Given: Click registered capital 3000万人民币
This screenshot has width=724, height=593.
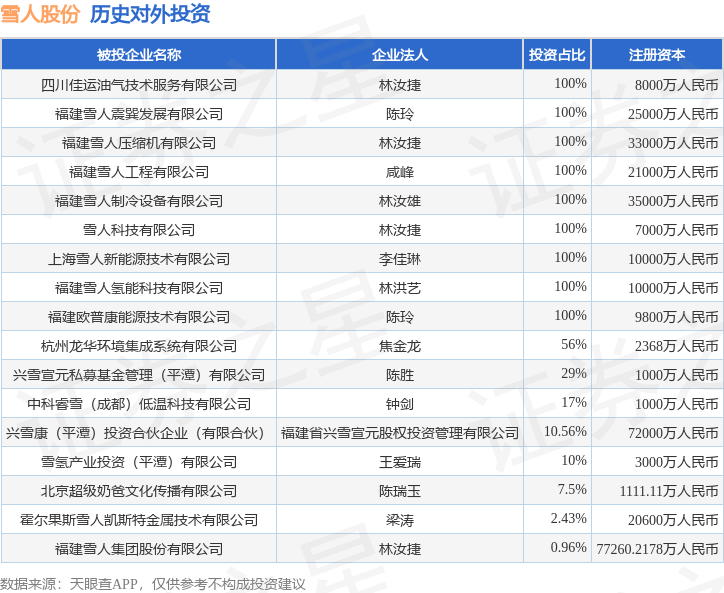Looking at the screenshot, I should [676, 462].
